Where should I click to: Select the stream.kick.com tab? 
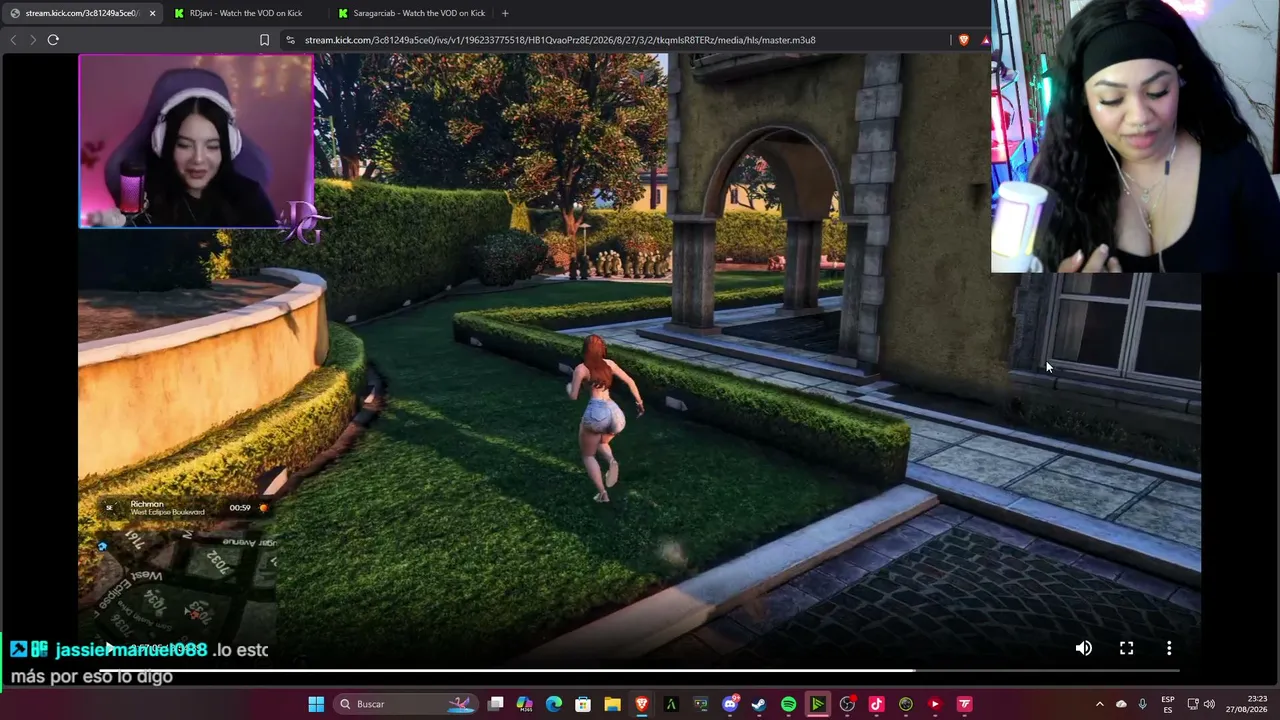(x=82, y=13)
